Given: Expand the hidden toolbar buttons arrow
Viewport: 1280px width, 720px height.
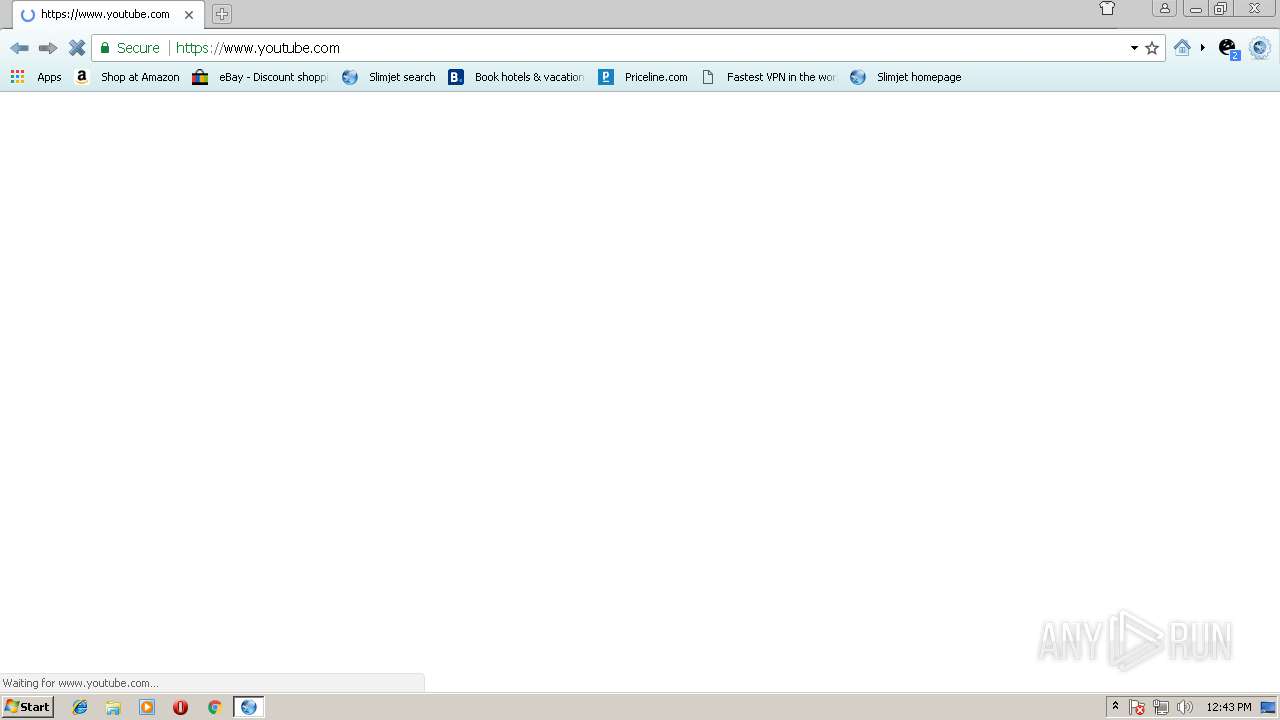Looking at the screenshot, I should [1203, 48].
